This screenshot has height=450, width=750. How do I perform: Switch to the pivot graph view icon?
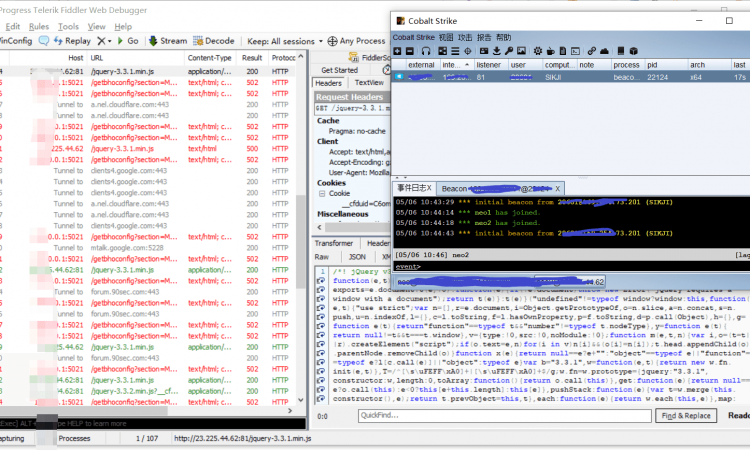pos(442,51)
